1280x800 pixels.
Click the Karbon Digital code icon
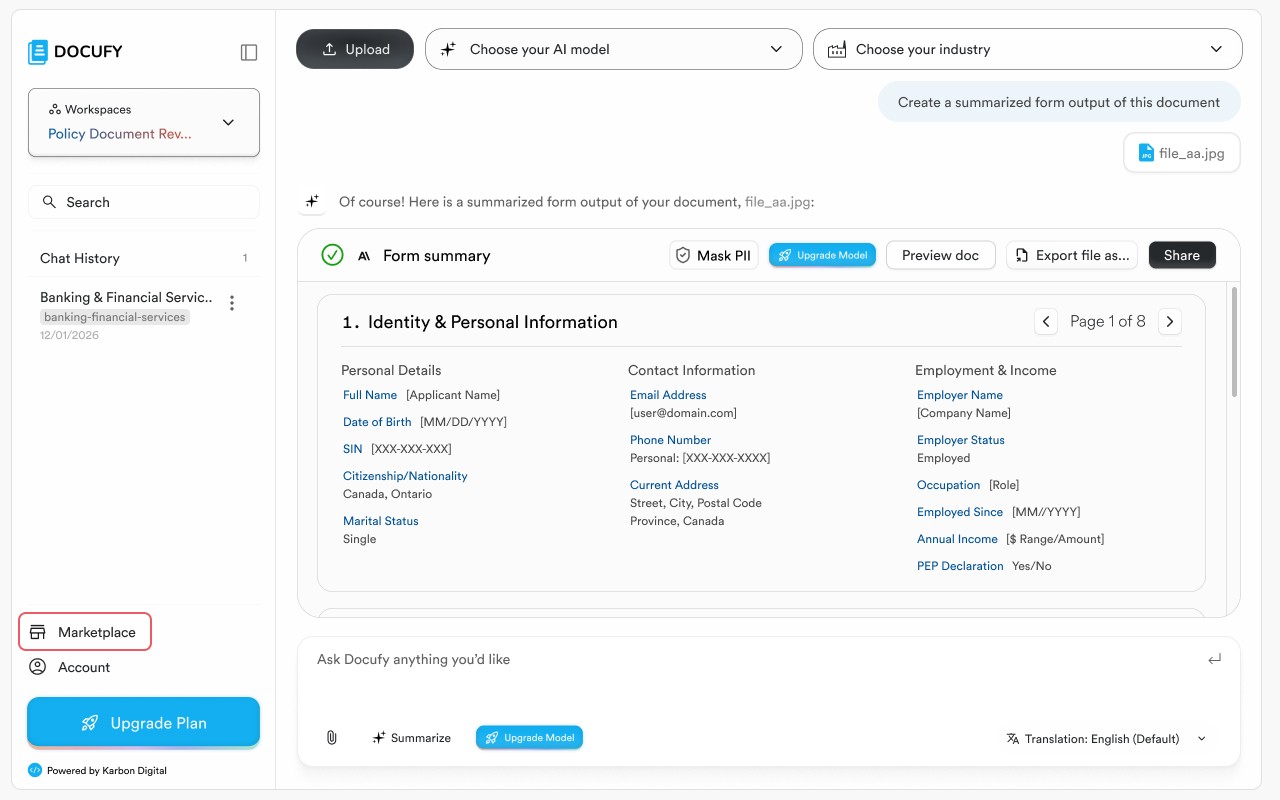pos(35,770)
